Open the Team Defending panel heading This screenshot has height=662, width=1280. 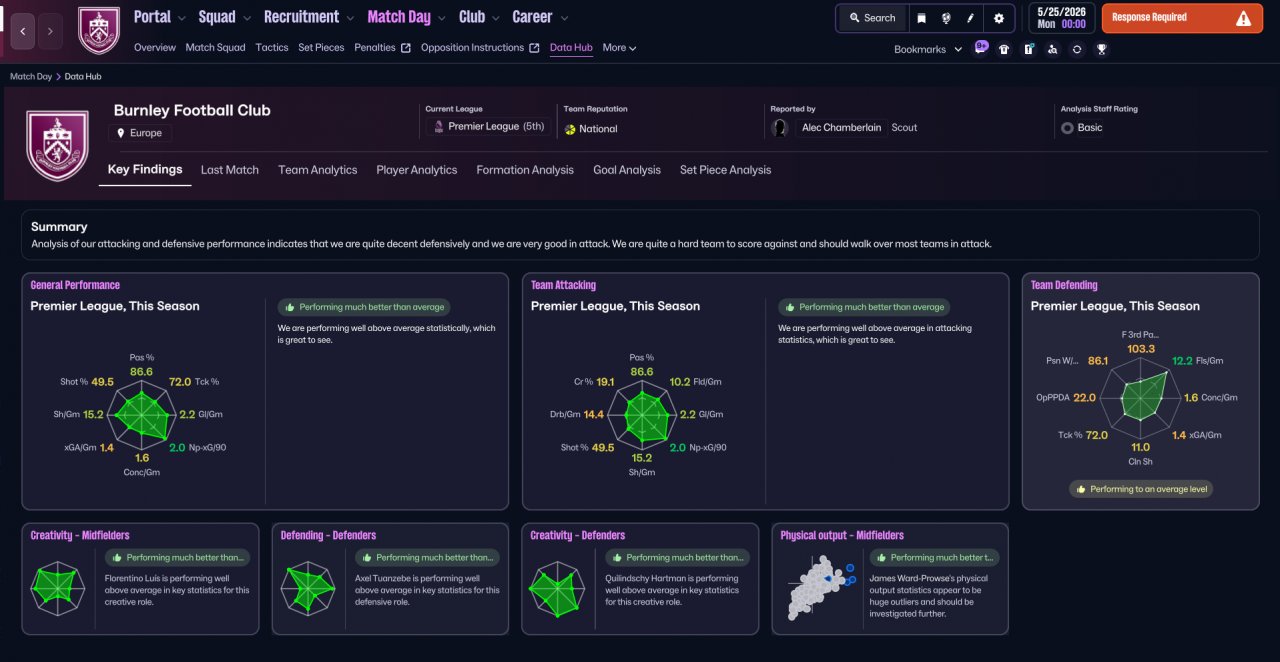coord(1064,285)
